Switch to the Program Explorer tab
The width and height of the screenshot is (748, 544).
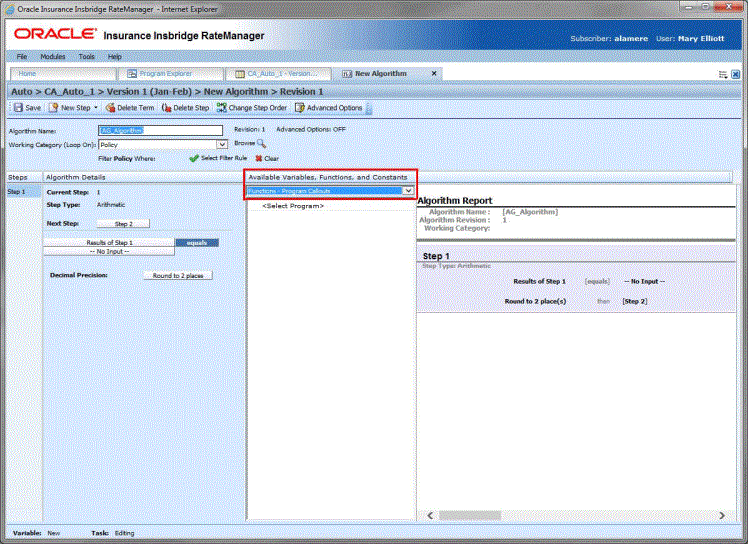click(170, 73)
